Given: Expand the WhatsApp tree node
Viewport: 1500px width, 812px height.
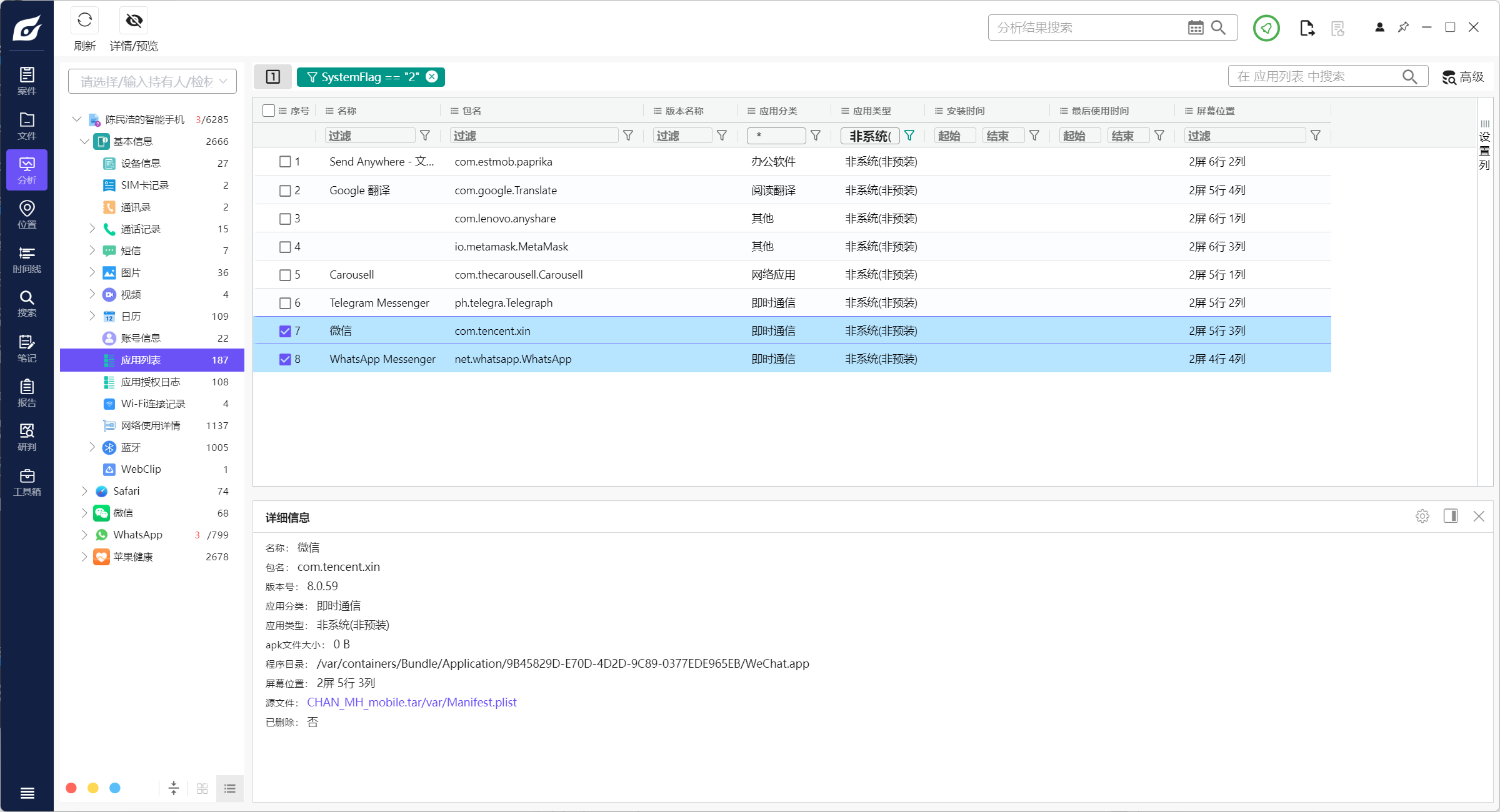Looking at the screenshot, I should pos(84,535).
